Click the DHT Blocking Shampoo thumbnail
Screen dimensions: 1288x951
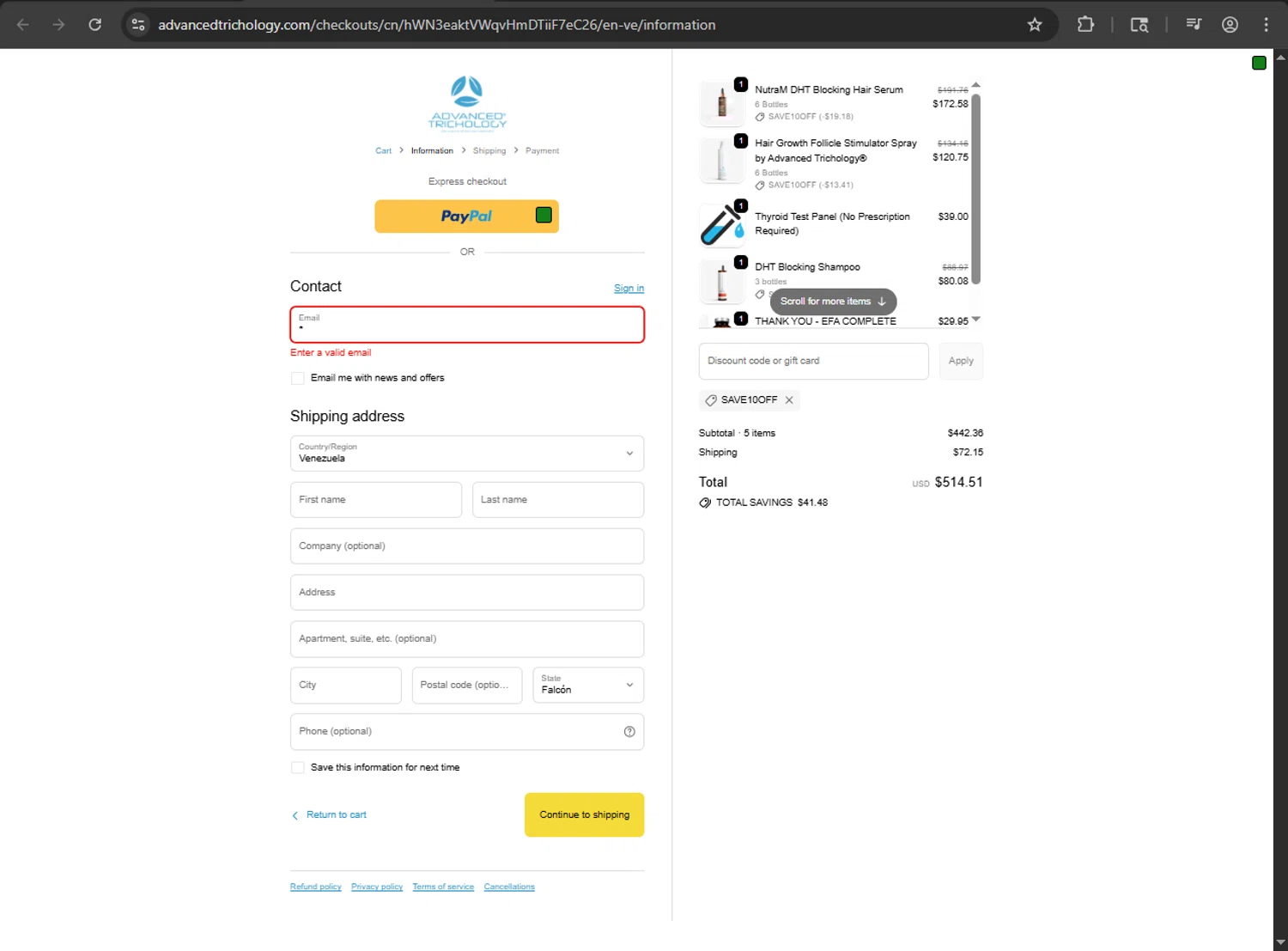[722, 282]
